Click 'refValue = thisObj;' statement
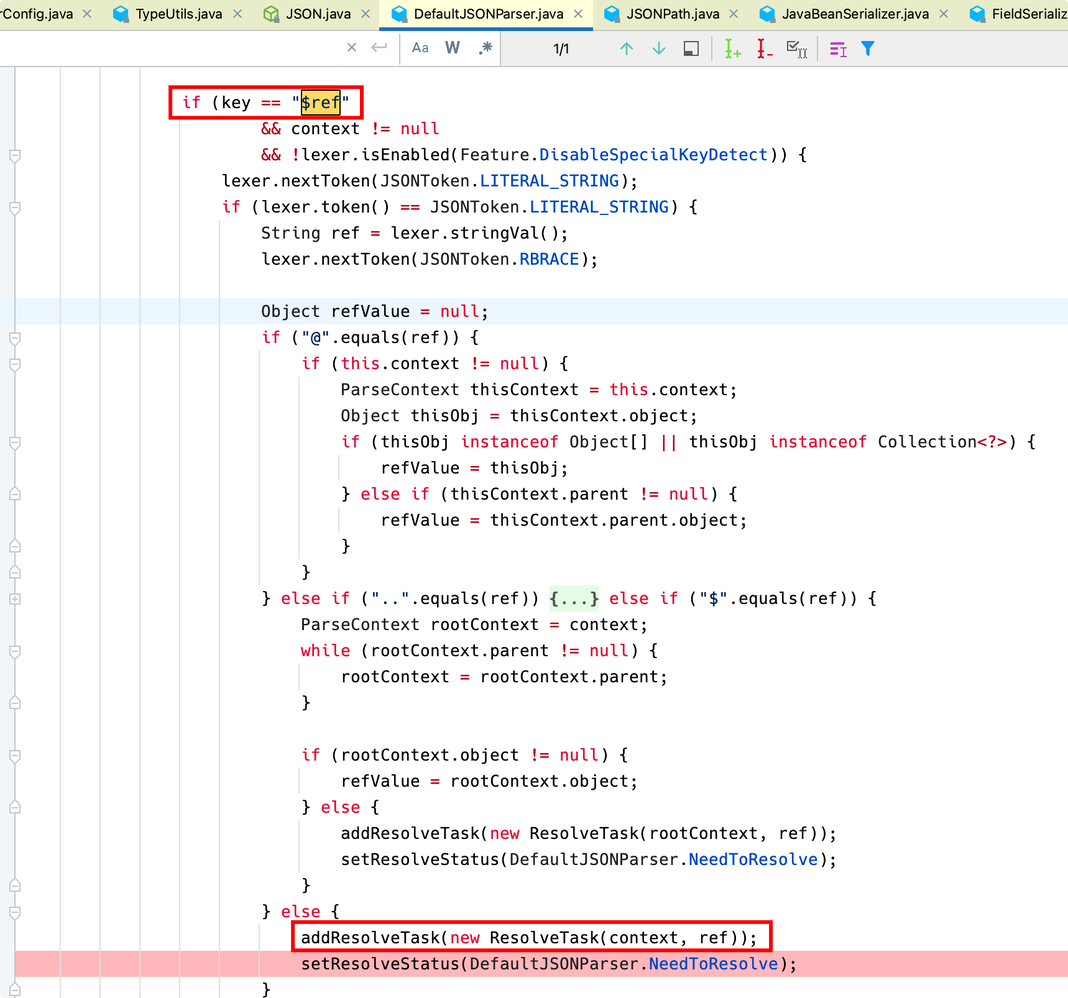This screenshot has width=1068, height=998. click(474, 468)
